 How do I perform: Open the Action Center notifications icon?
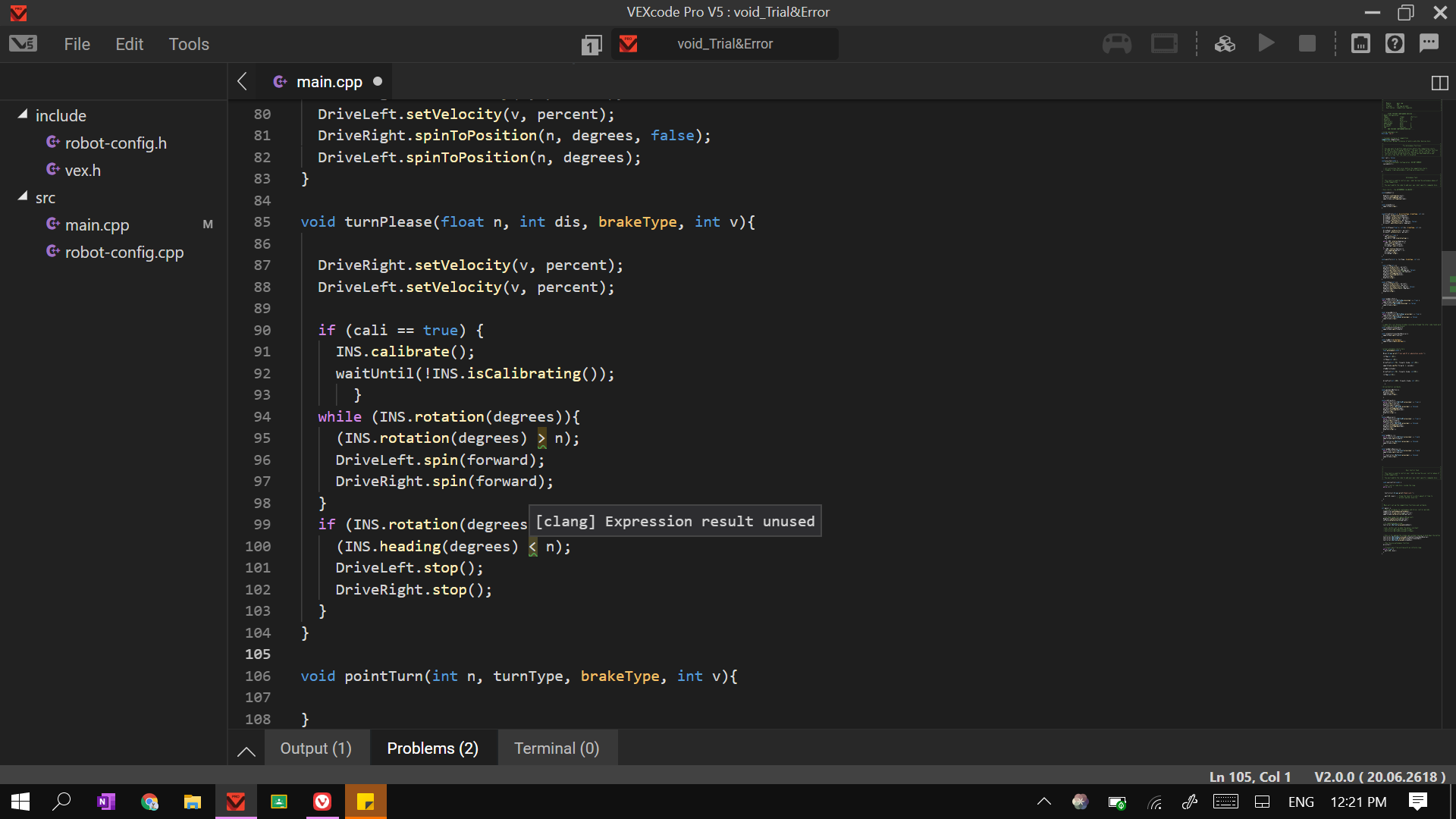pos(1418,802)
